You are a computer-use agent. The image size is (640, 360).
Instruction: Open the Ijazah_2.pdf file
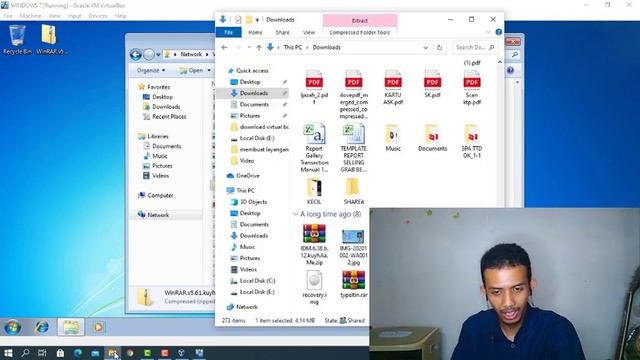coord(314,87)
